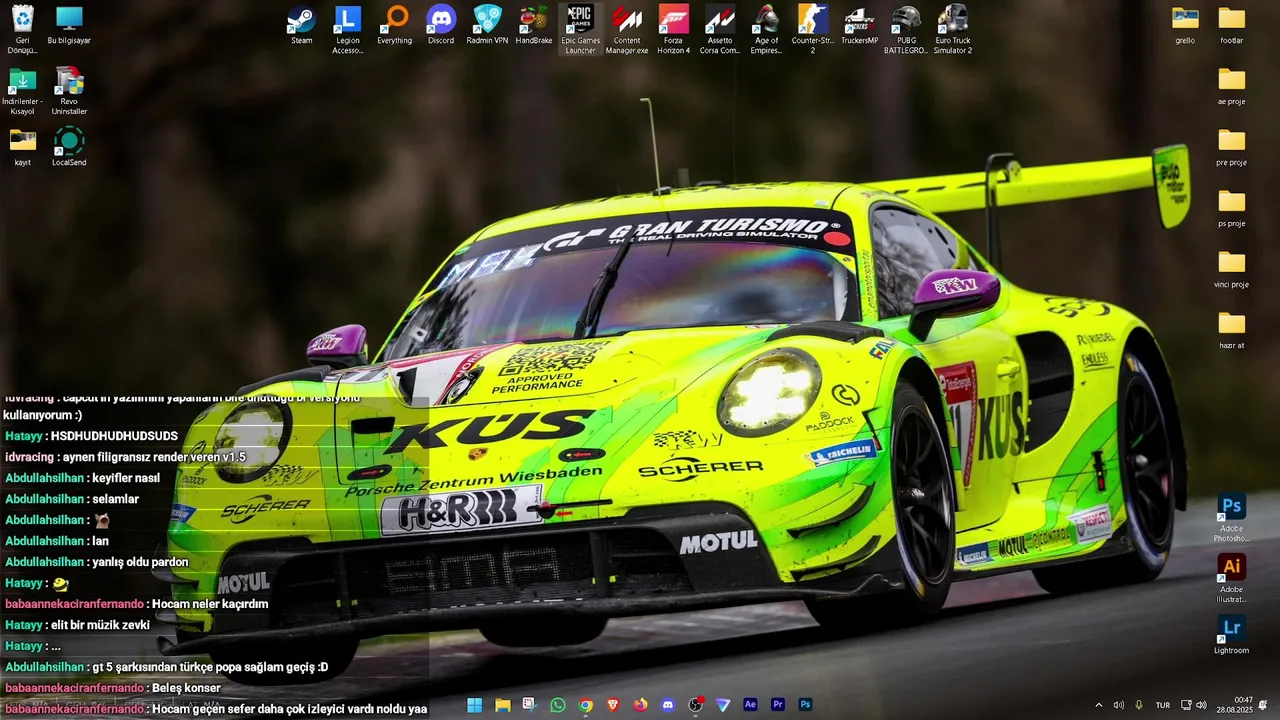Select the Bu bilgisayar desktop icon
The height and width of the screenshot is (720, 1280).
click(x=69, y=26)
